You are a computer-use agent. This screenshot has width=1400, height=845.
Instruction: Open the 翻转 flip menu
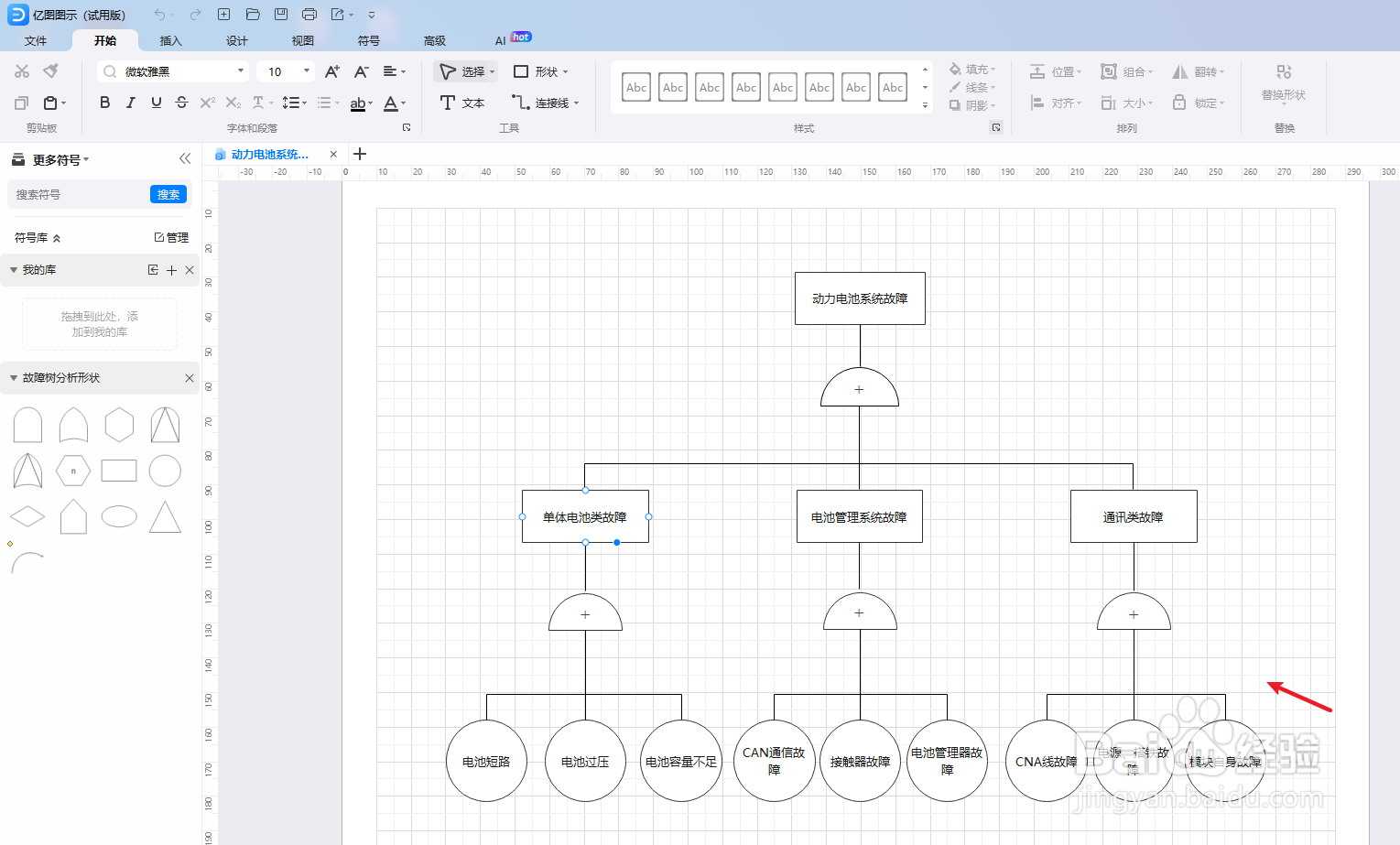[1199, 71]
